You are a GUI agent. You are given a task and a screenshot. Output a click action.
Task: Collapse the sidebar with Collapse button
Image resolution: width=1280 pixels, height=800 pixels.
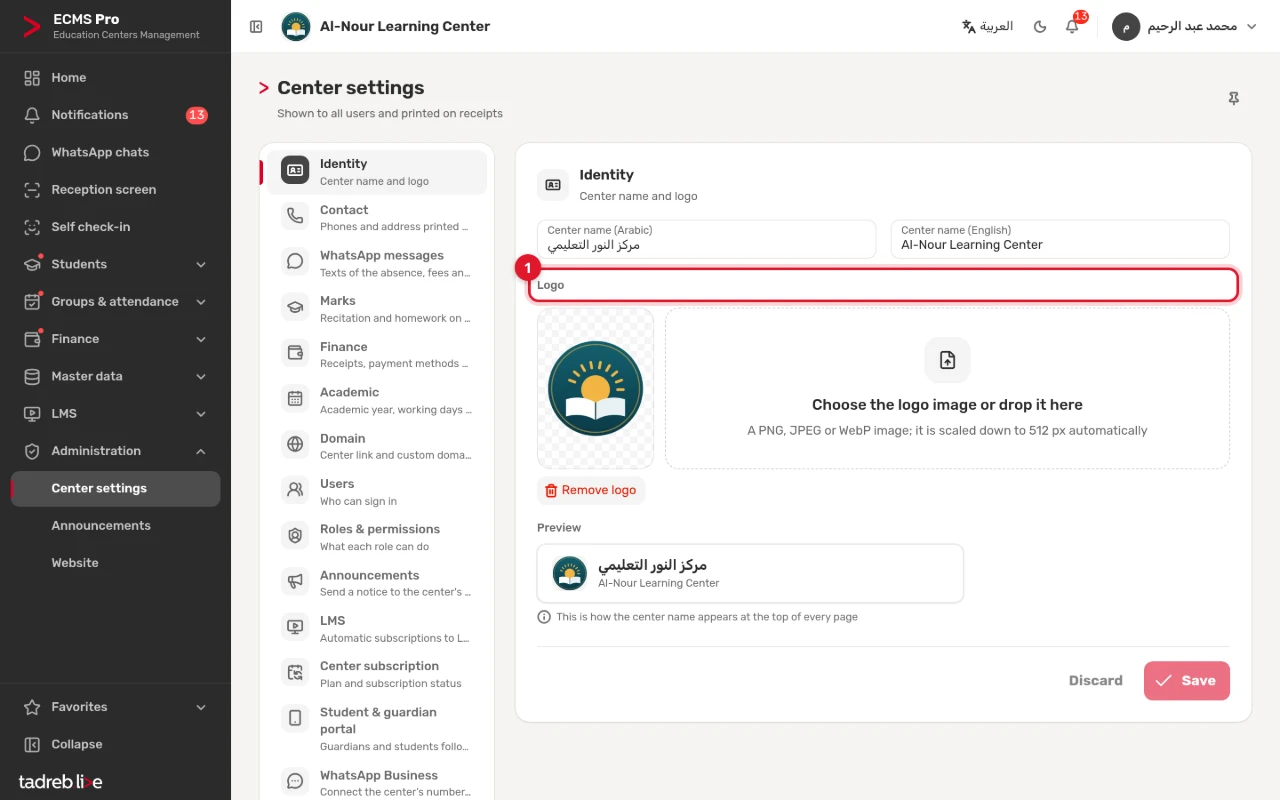(x=115, y=744)
